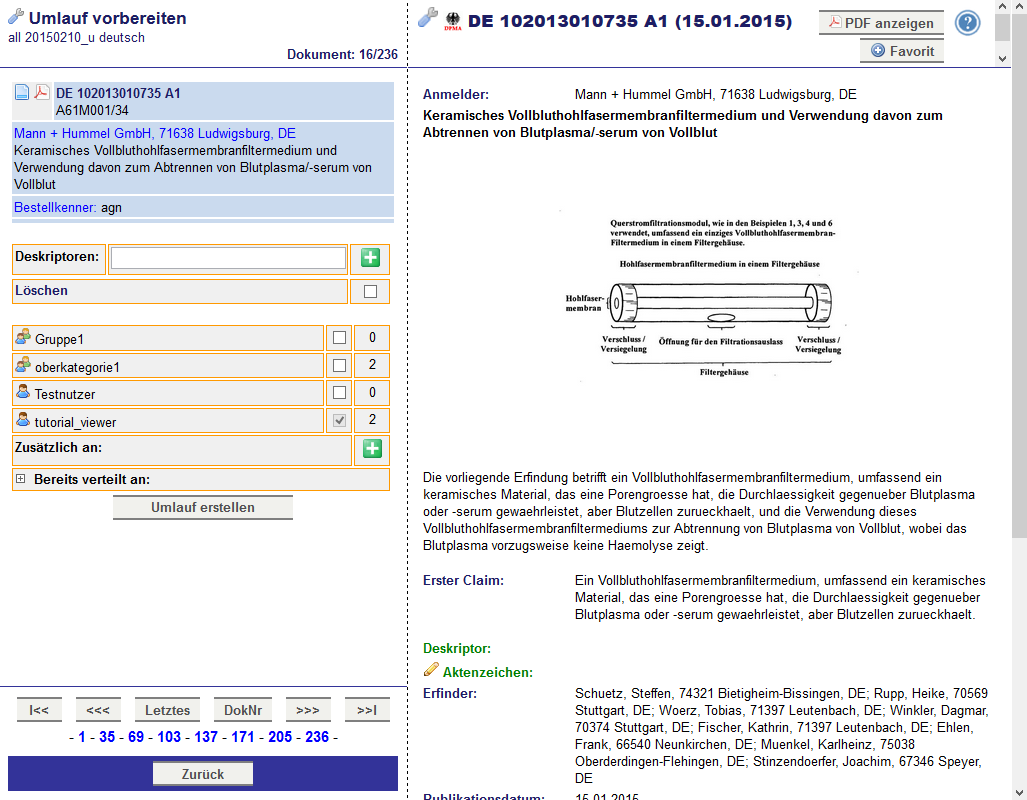Open the PDF icon next to DE 102013010735 A1
1027x800 pixels.
pyautogui.click(x=41, y=92)
